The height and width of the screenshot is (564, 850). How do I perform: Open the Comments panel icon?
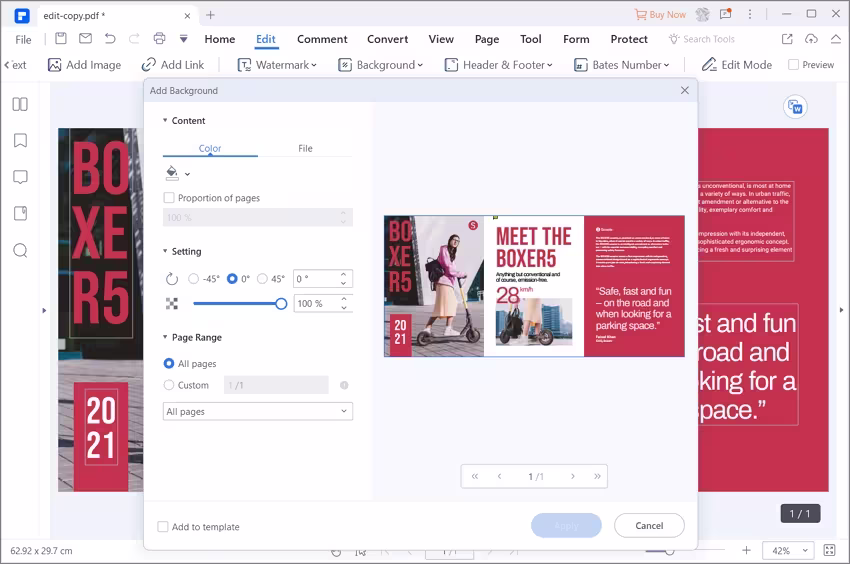click(x=20, y=177)
